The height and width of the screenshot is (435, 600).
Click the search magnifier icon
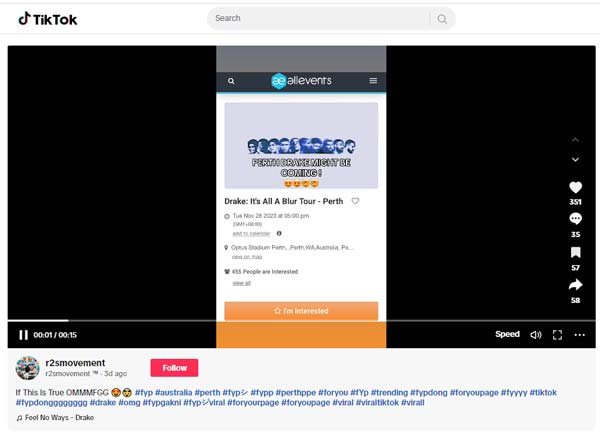[441, 19]
